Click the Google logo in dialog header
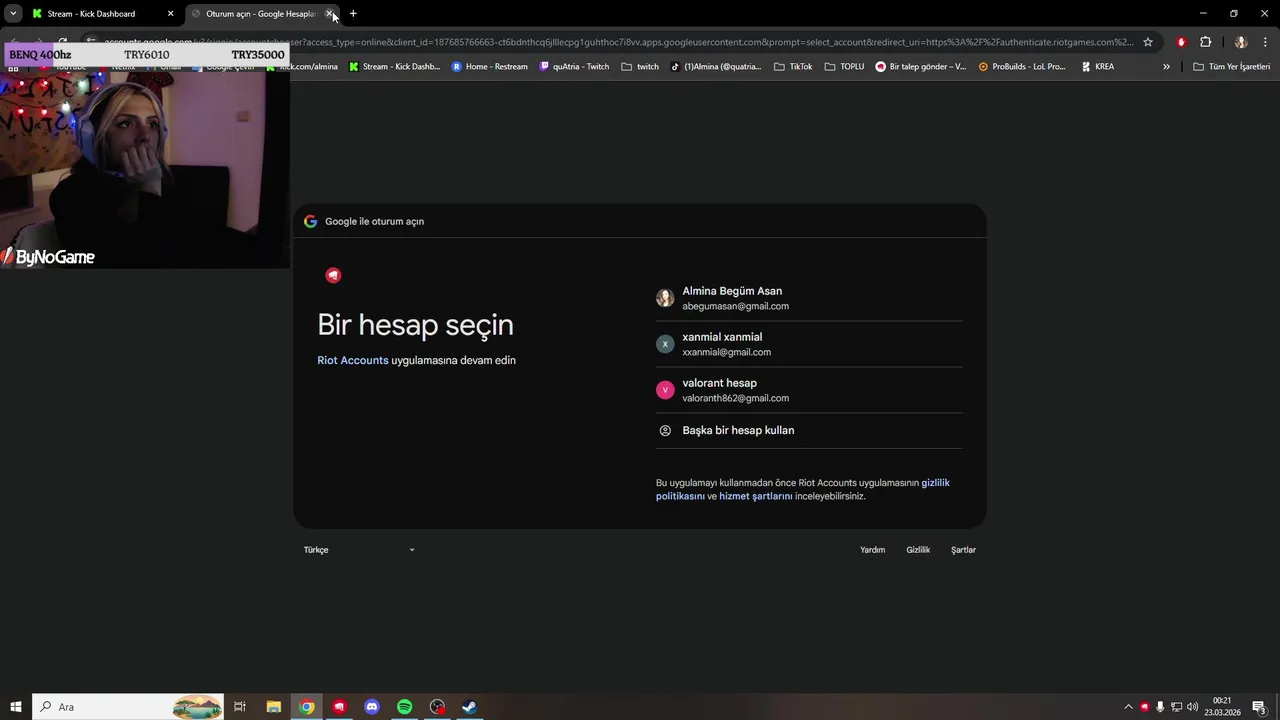Image resolution: width=1280 pixels, height=720 pixels. tap(310, 221)
